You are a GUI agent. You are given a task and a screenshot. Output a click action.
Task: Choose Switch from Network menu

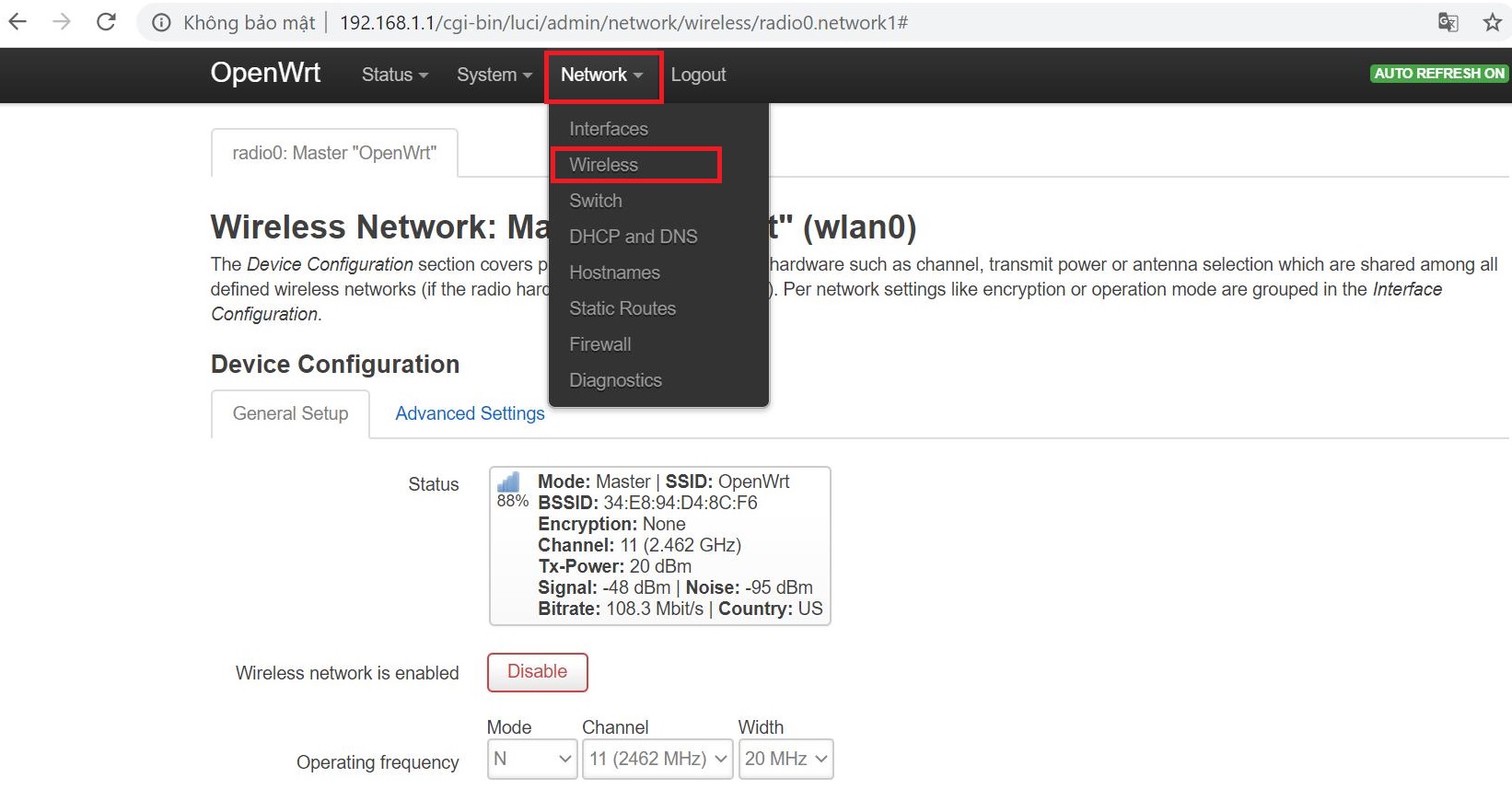pos(596,201)
